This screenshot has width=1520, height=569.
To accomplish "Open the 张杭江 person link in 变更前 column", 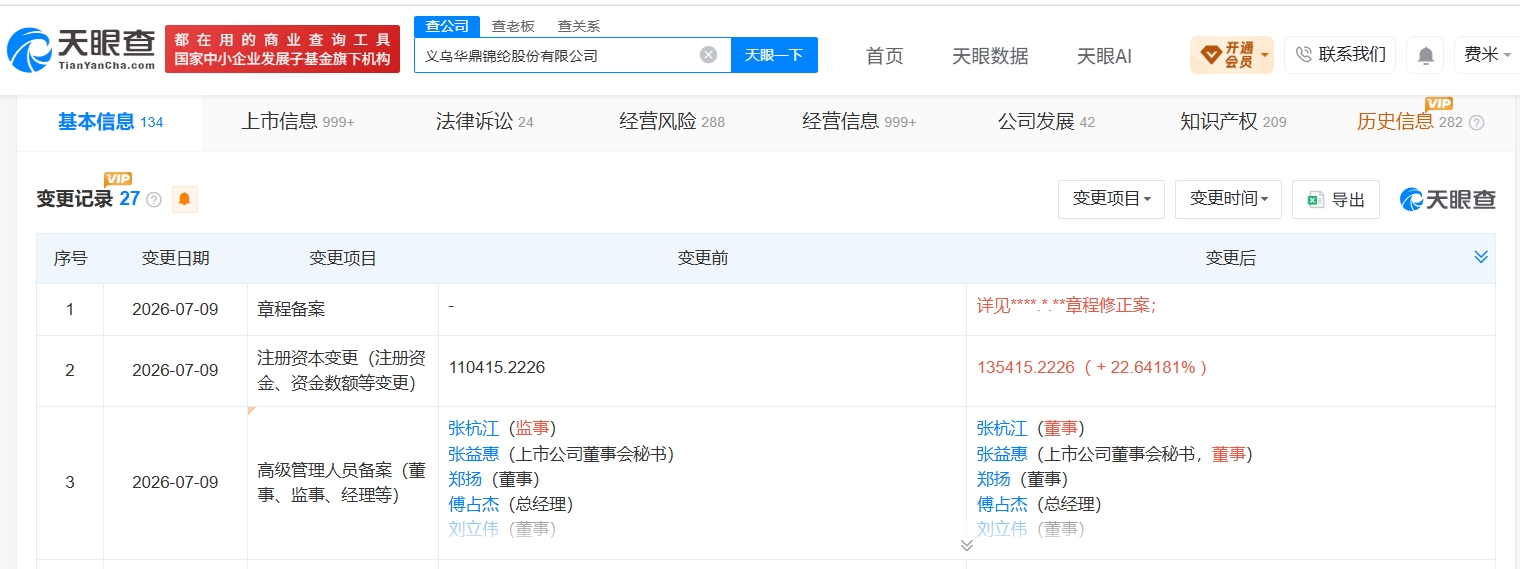I will [x=473, y=428].
